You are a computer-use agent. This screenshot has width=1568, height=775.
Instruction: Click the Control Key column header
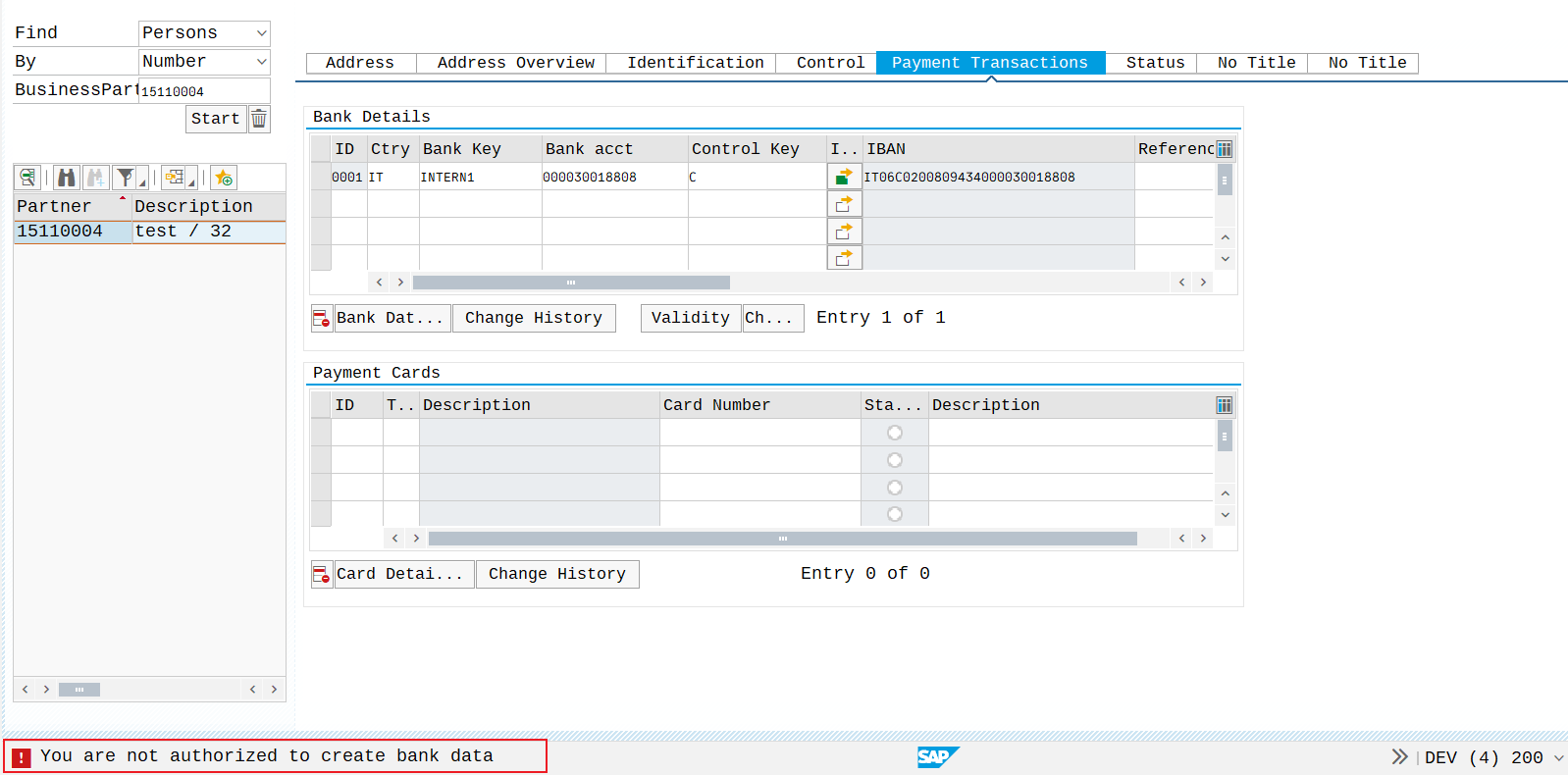(757, 149)
